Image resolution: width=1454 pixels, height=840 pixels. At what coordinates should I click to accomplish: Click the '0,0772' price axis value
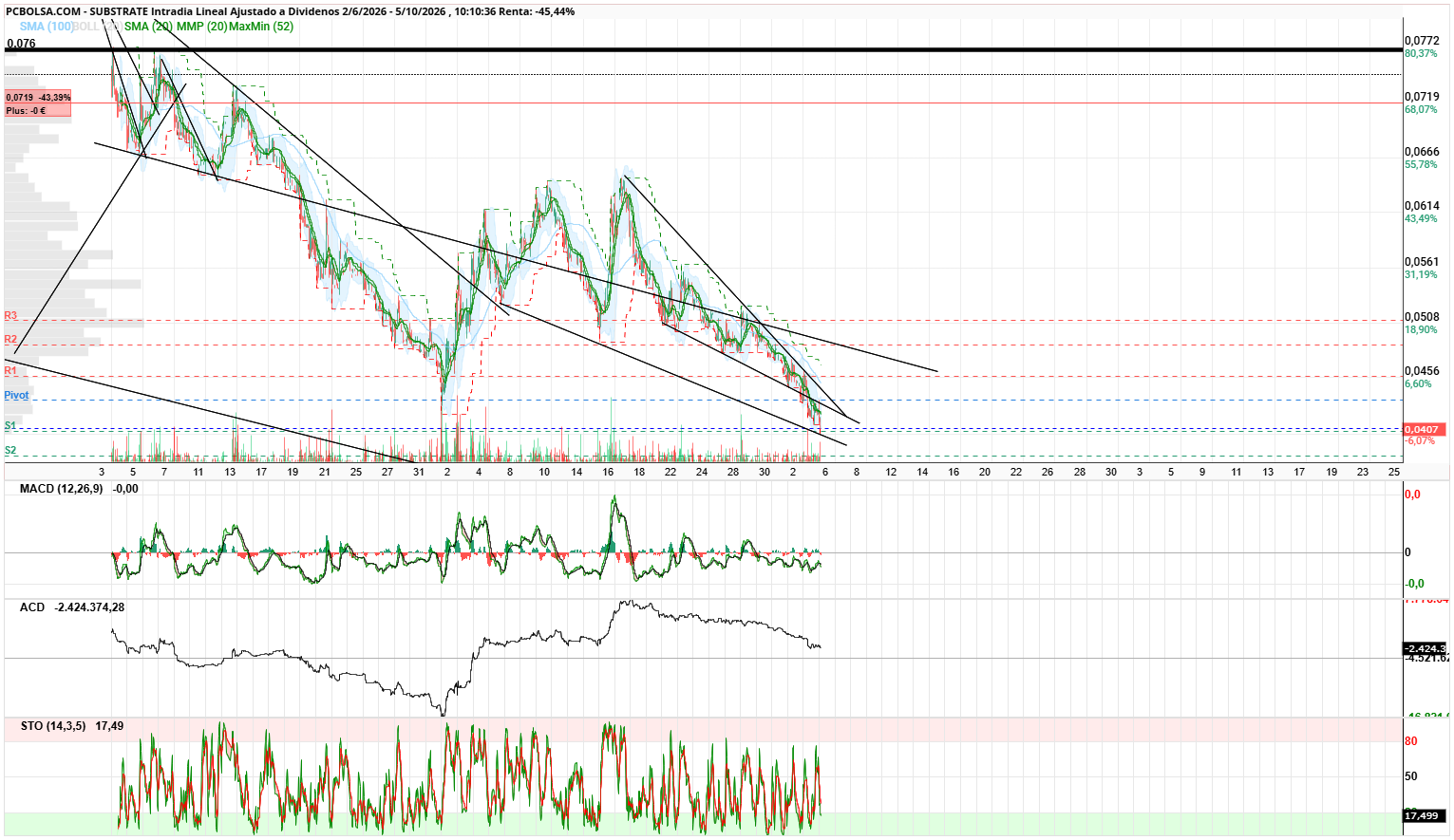(1422, 41)
